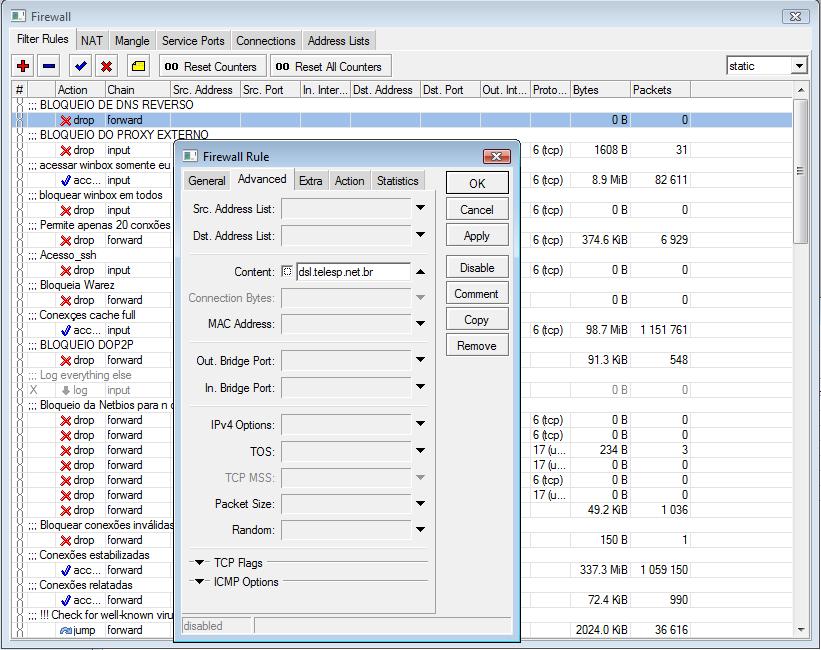The width and height of the screenshot is (821, 650).
Task: Collapse Content field with up arrow
Action: [420, 272]
